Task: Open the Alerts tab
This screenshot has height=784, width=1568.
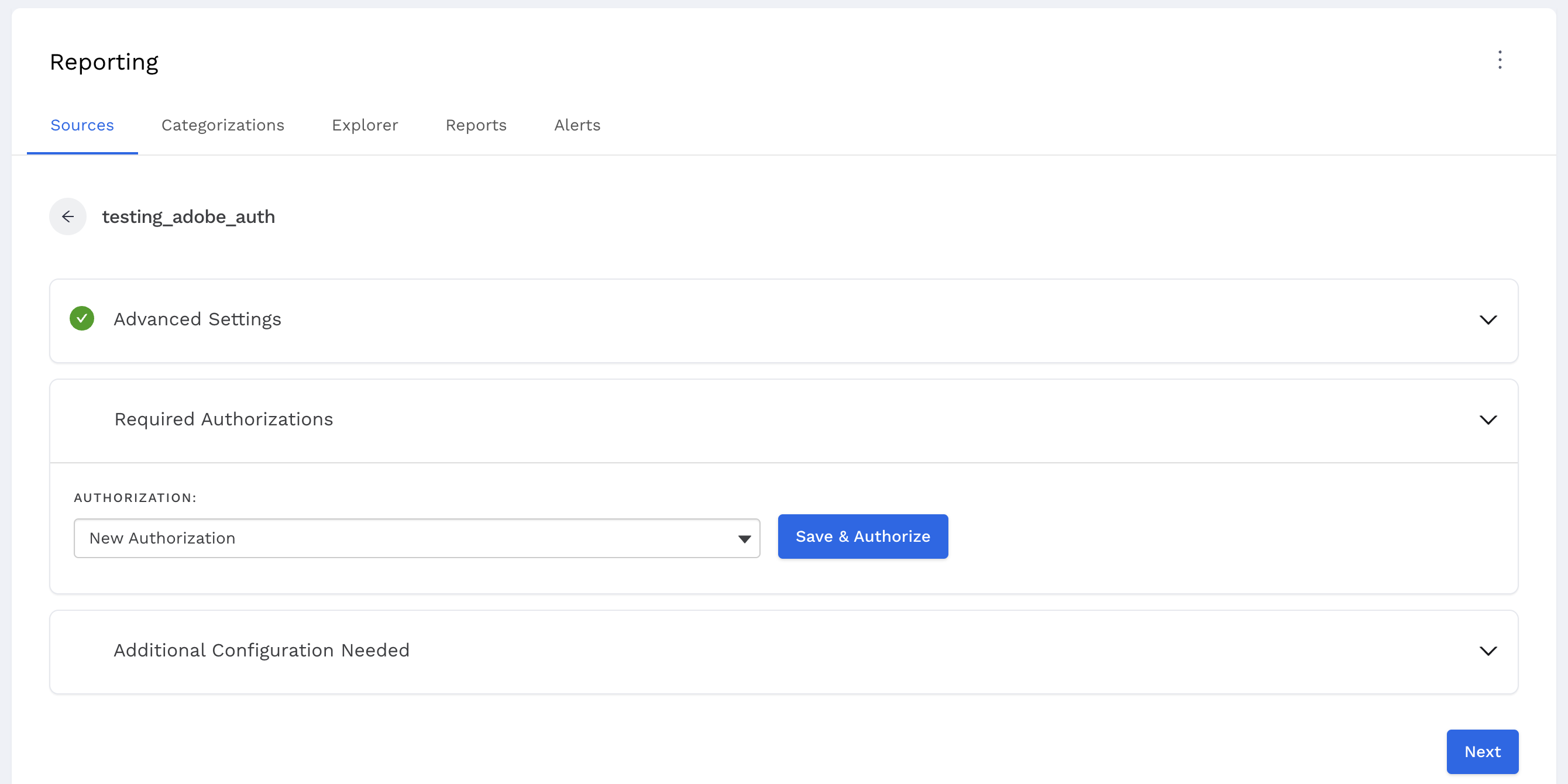Action: [577, 125]
